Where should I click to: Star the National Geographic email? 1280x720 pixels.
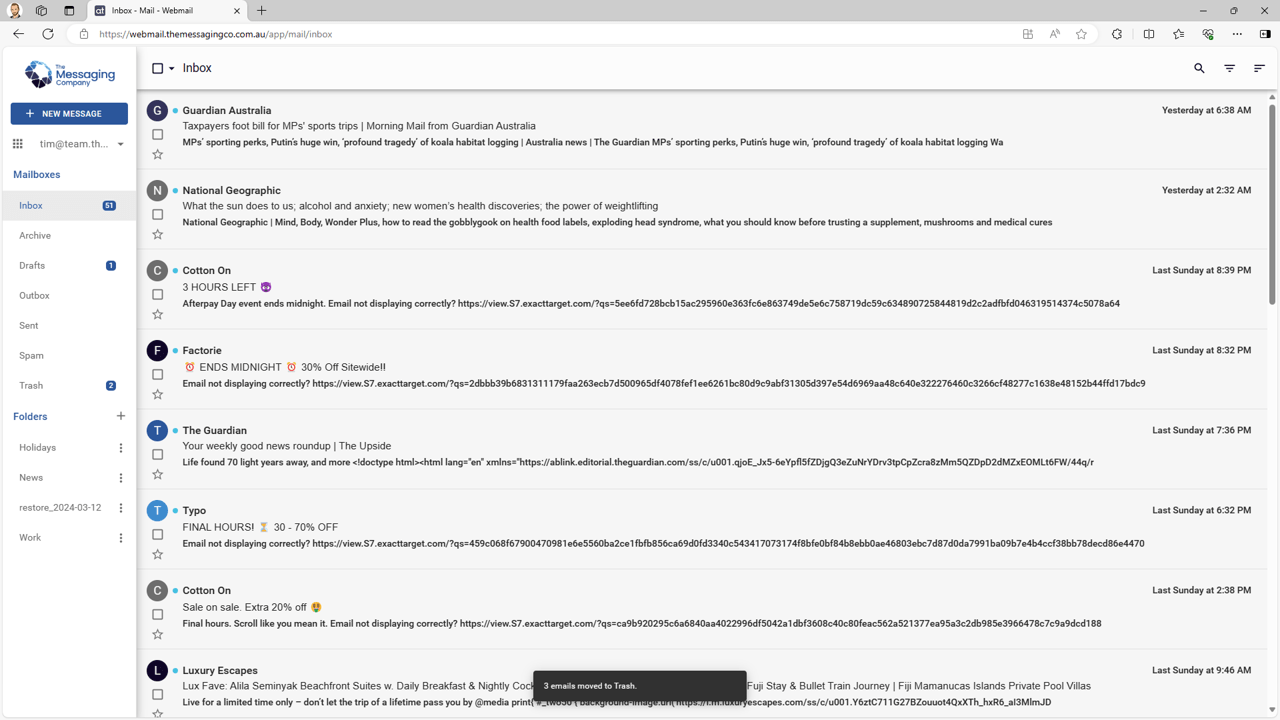coord(157,234)
